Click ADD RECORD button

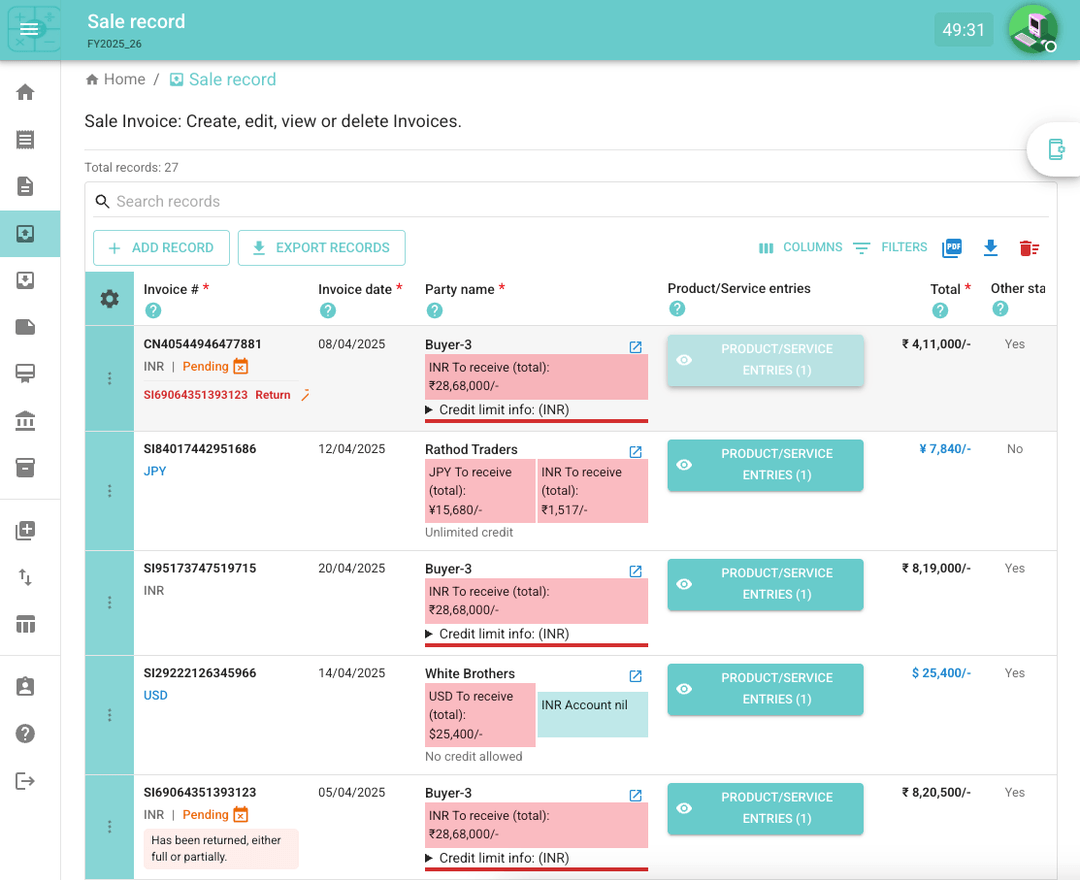161,248
